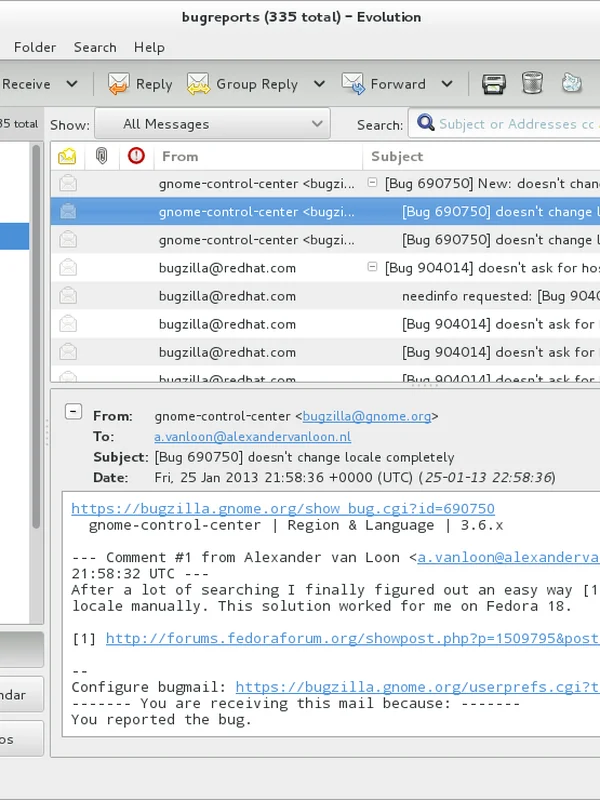Open the forums.fedoraforum.org showpost link
Image resolution: width=600 pixels, height=800 pixels.
(353, 638)
